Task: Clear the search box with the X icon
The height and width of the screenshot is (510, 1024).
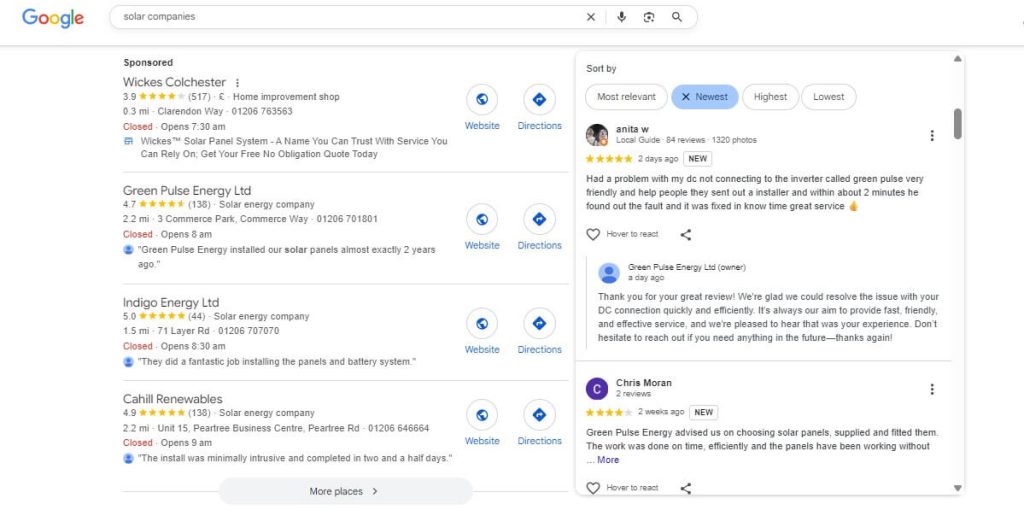Action: click(x=590, y=17)
